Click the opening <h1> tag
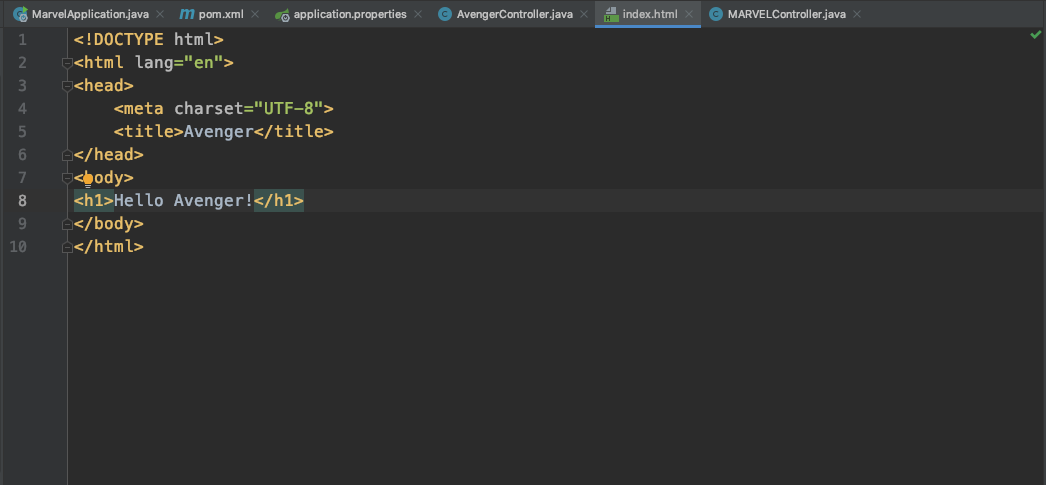 tap(94, 201)
